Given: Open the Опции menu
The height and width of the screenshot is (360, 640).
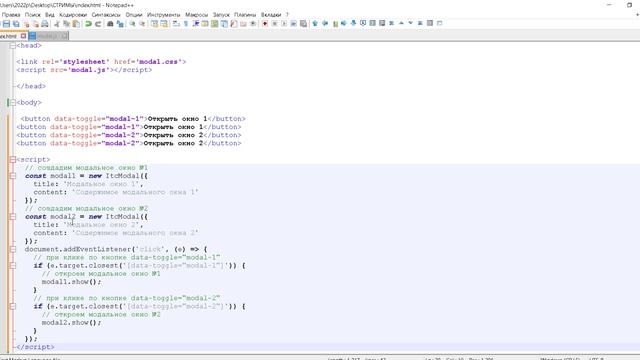Looking at the screenshot, I should point(133,15).
